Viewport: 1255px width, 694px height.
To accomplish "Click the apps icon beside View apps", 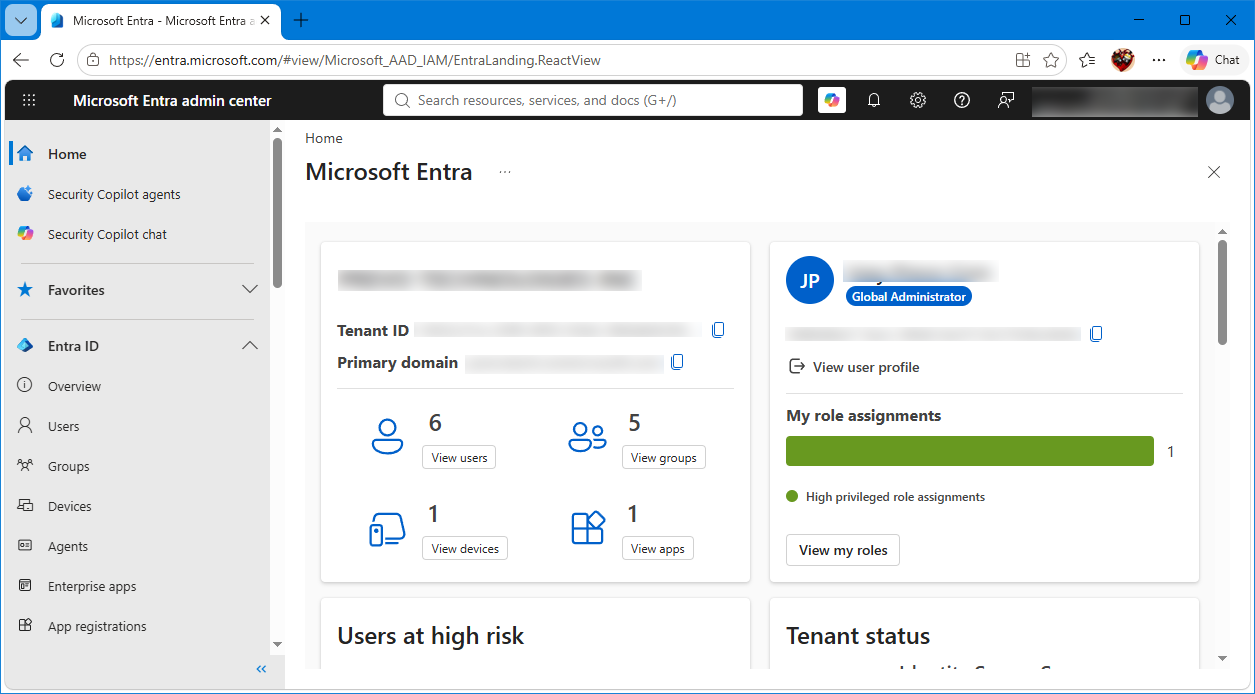I will (588, 527).
